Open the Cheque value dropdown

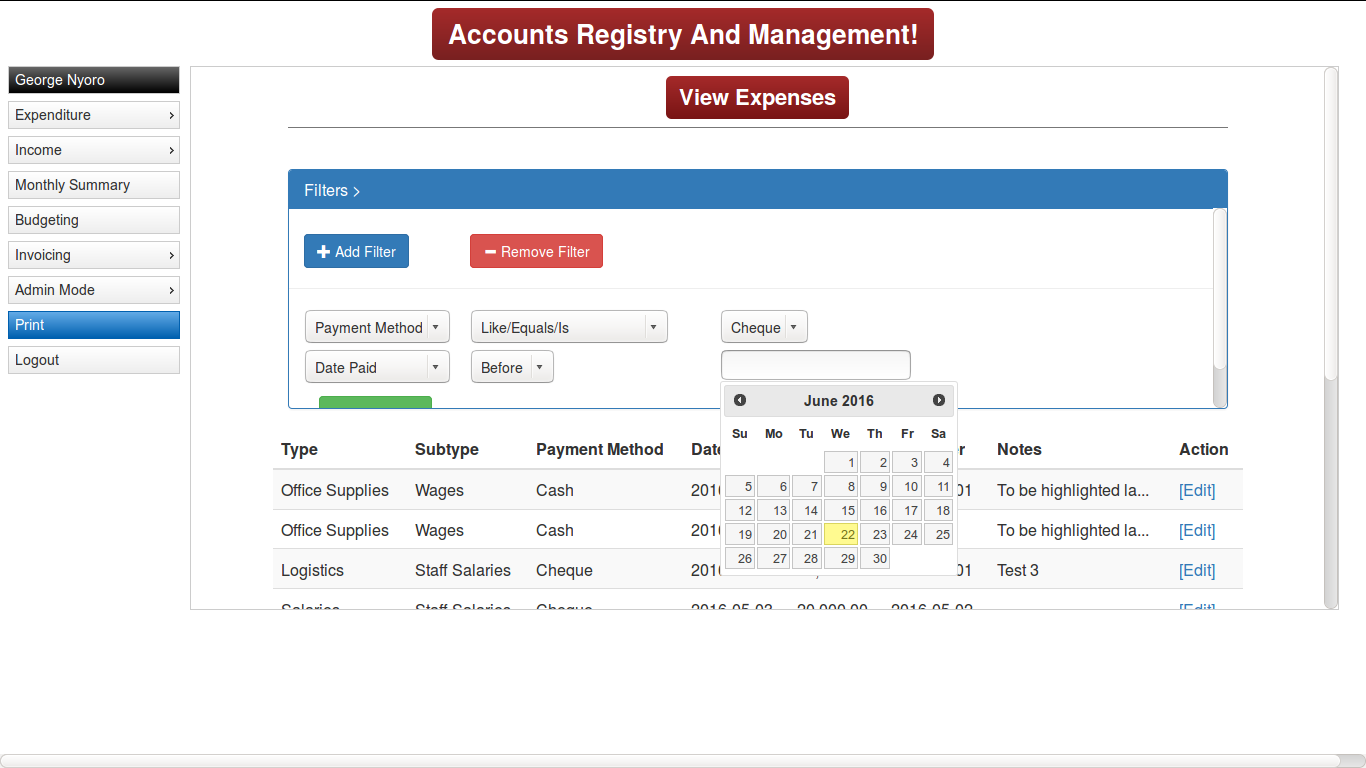[764, 328]
